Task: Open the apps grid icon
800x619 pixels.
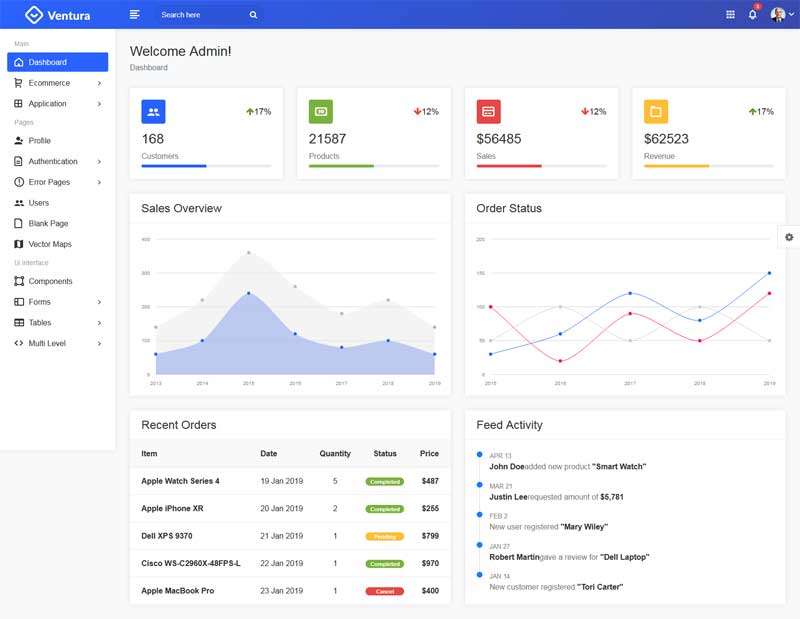Action: pyautogui.click(x=730, y=15)
